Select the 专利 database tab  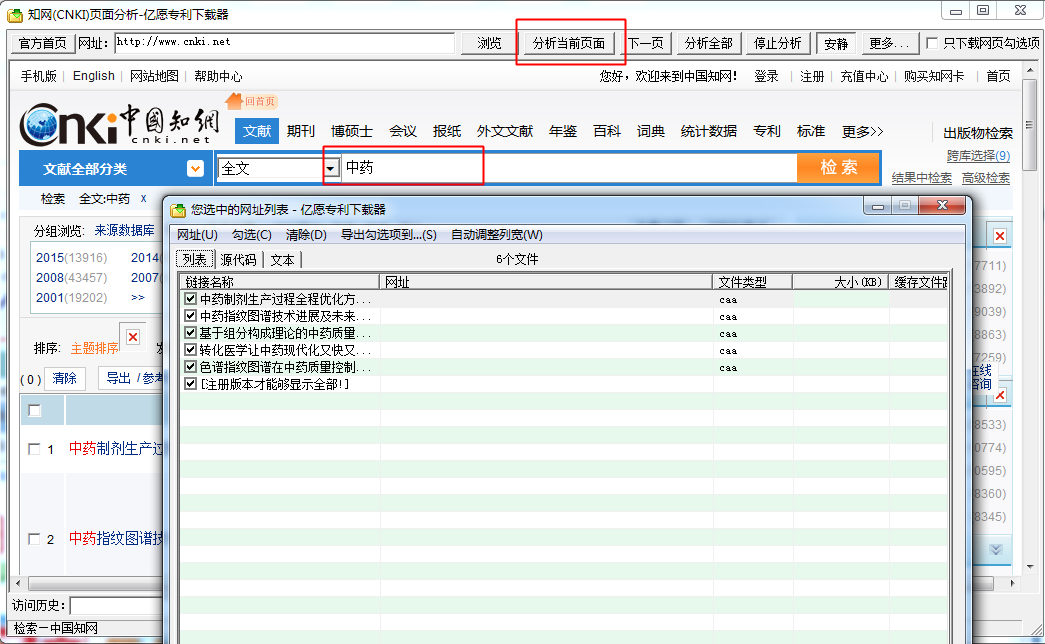pos(766,131)
